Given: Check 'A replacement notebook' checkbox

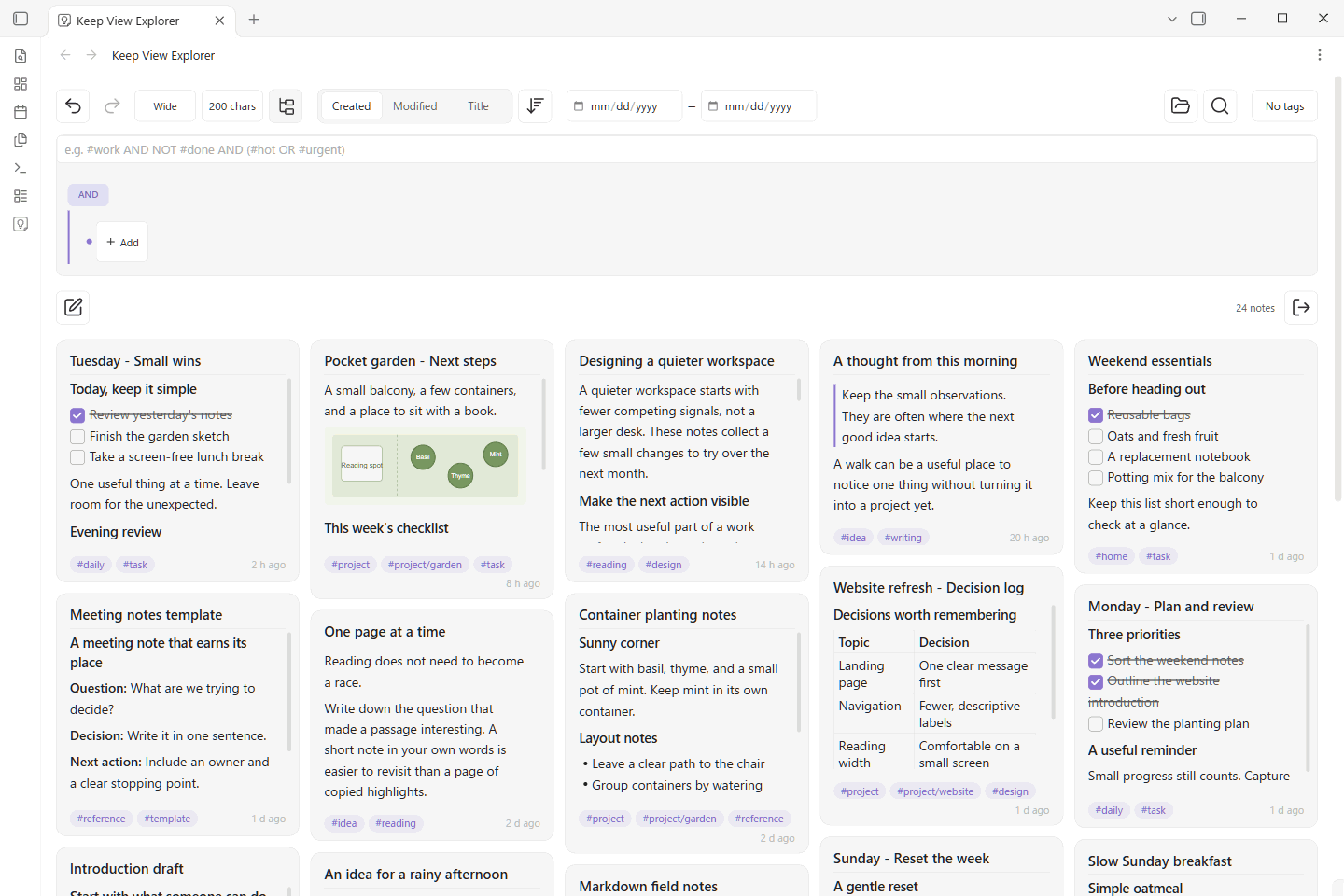Looking at the screenshot, I should [1096, 456].
